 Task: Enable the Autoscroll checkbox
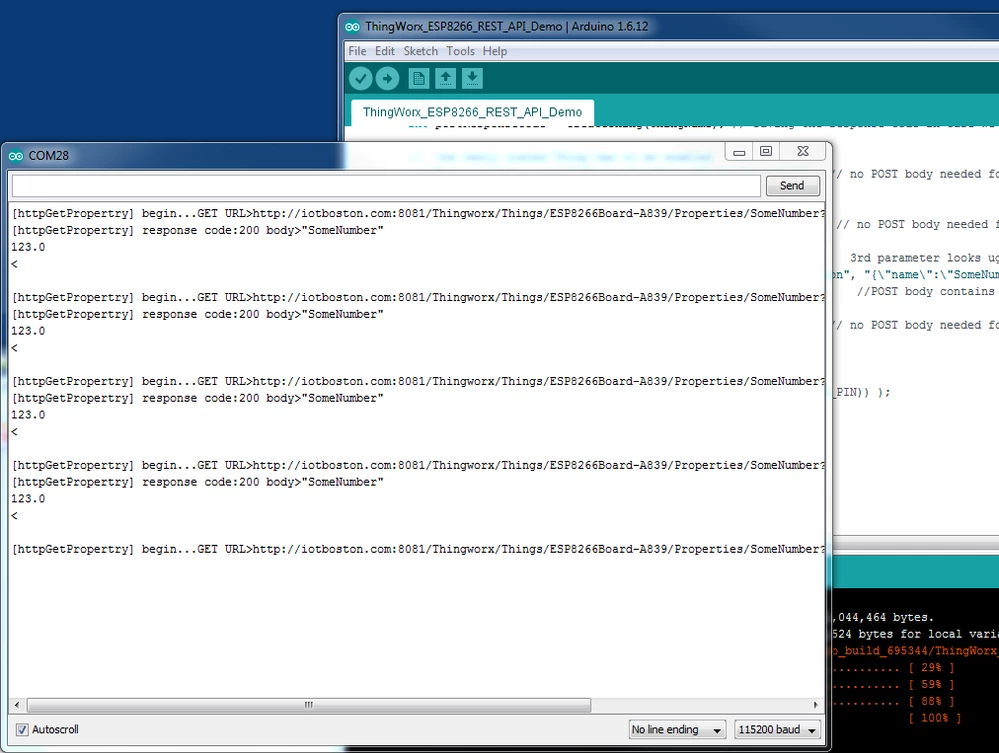tap(22, 729)
